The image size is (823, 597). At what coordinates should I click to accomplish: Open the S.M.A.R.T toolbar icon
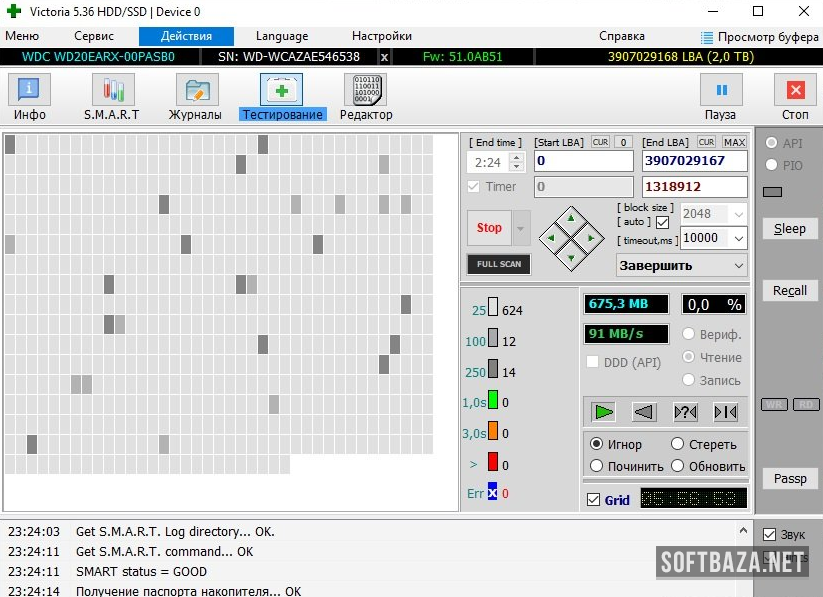click(112, 91)
